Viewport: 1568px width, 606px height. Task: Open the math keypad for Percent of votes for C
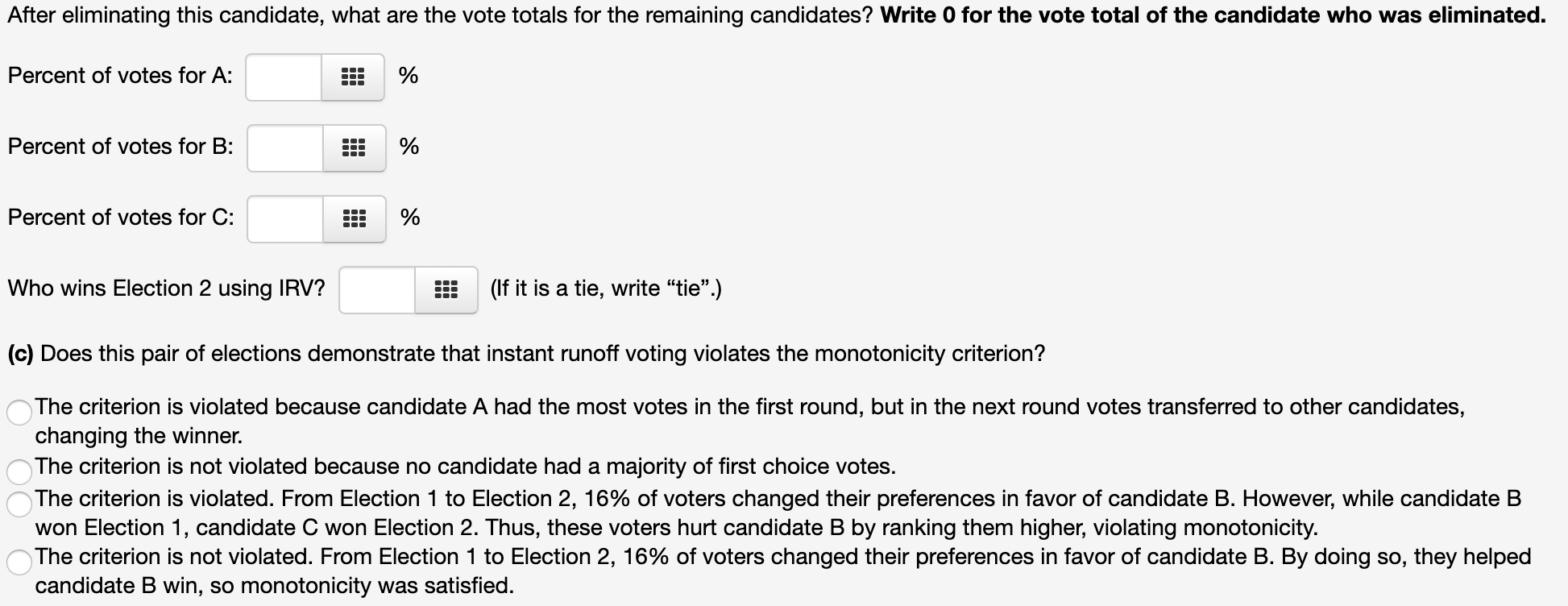pyautogui.click(x=355, y=218)
